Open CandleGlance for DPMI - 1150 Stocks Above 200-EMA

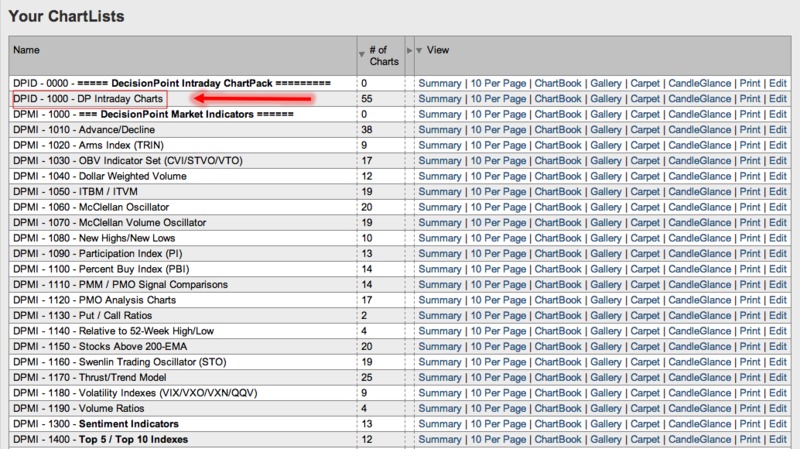click(x=699, y=346)
